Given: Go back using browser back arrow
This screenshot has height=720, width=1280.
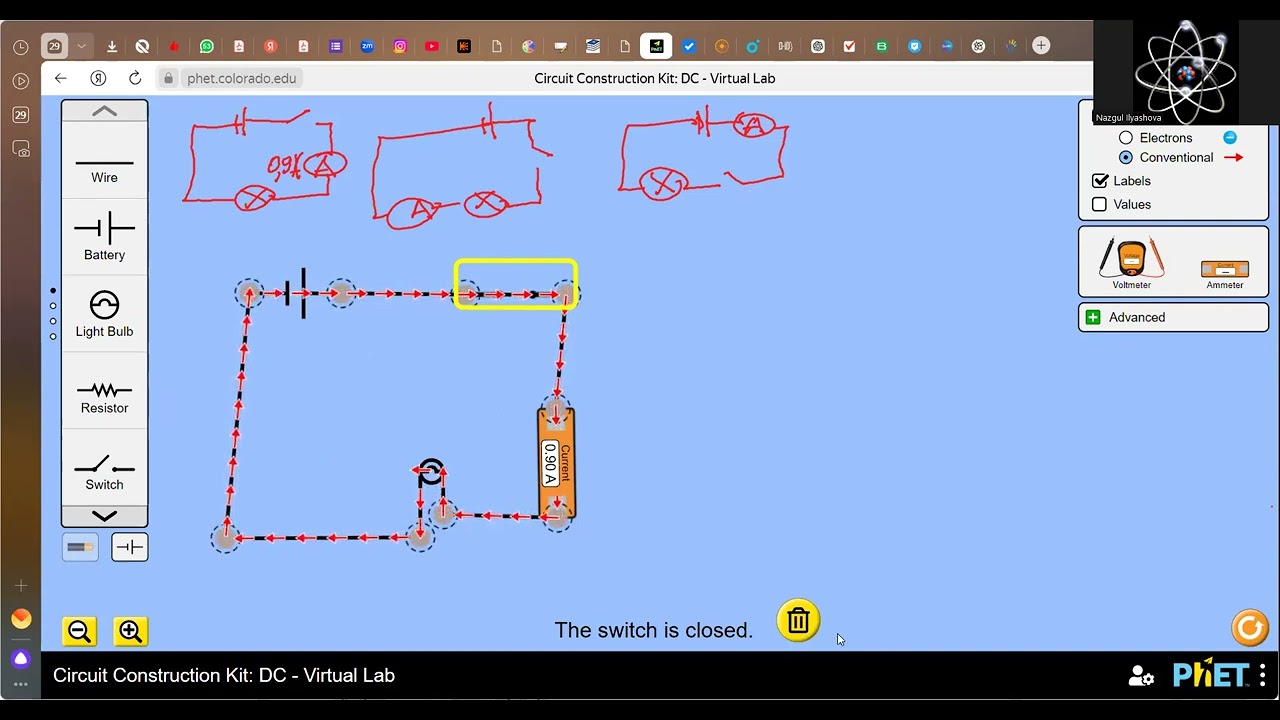Looking at the screenshot, I should click(x=61, y=78).
